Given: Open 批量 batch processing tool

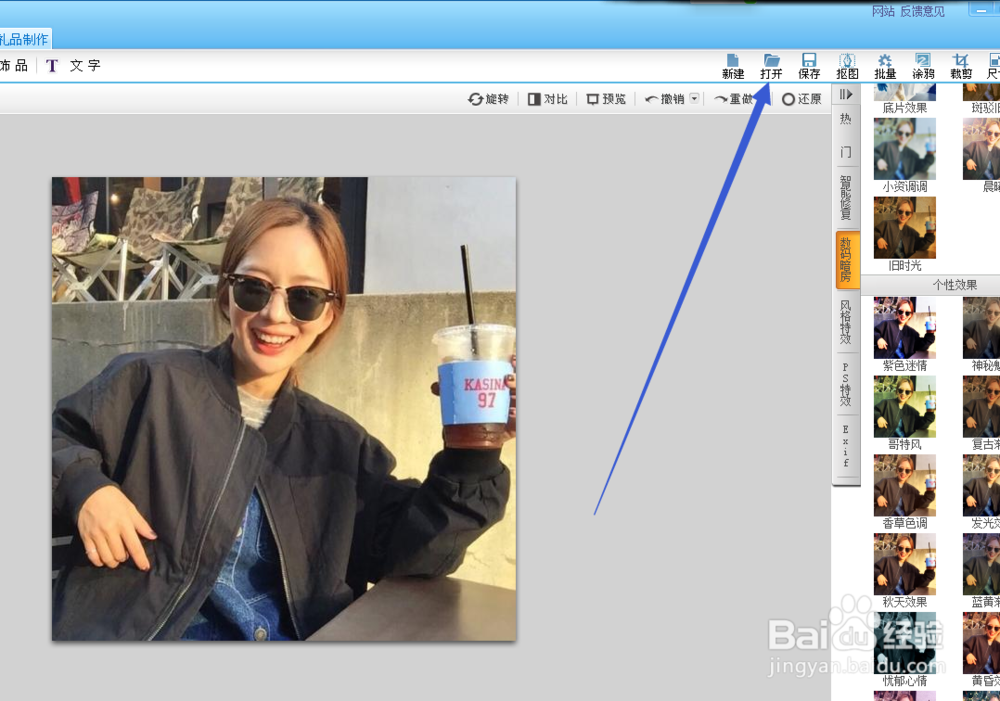Looking at the screenshot, I should pos(885,66).
